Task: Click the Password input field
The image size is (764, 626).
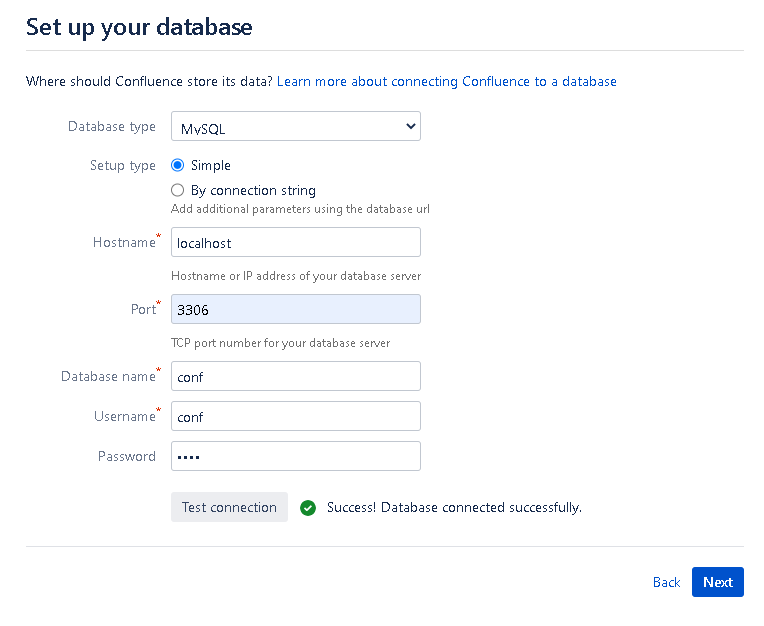Action: 295,456
